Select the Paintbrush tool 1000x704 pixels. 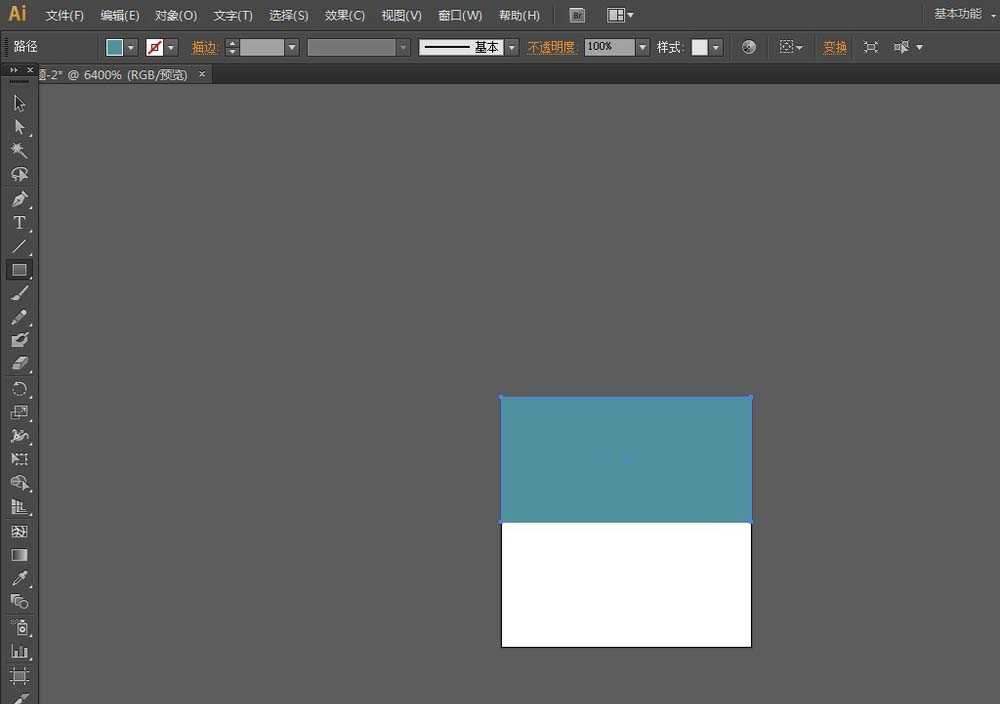[x=19, y=293]
